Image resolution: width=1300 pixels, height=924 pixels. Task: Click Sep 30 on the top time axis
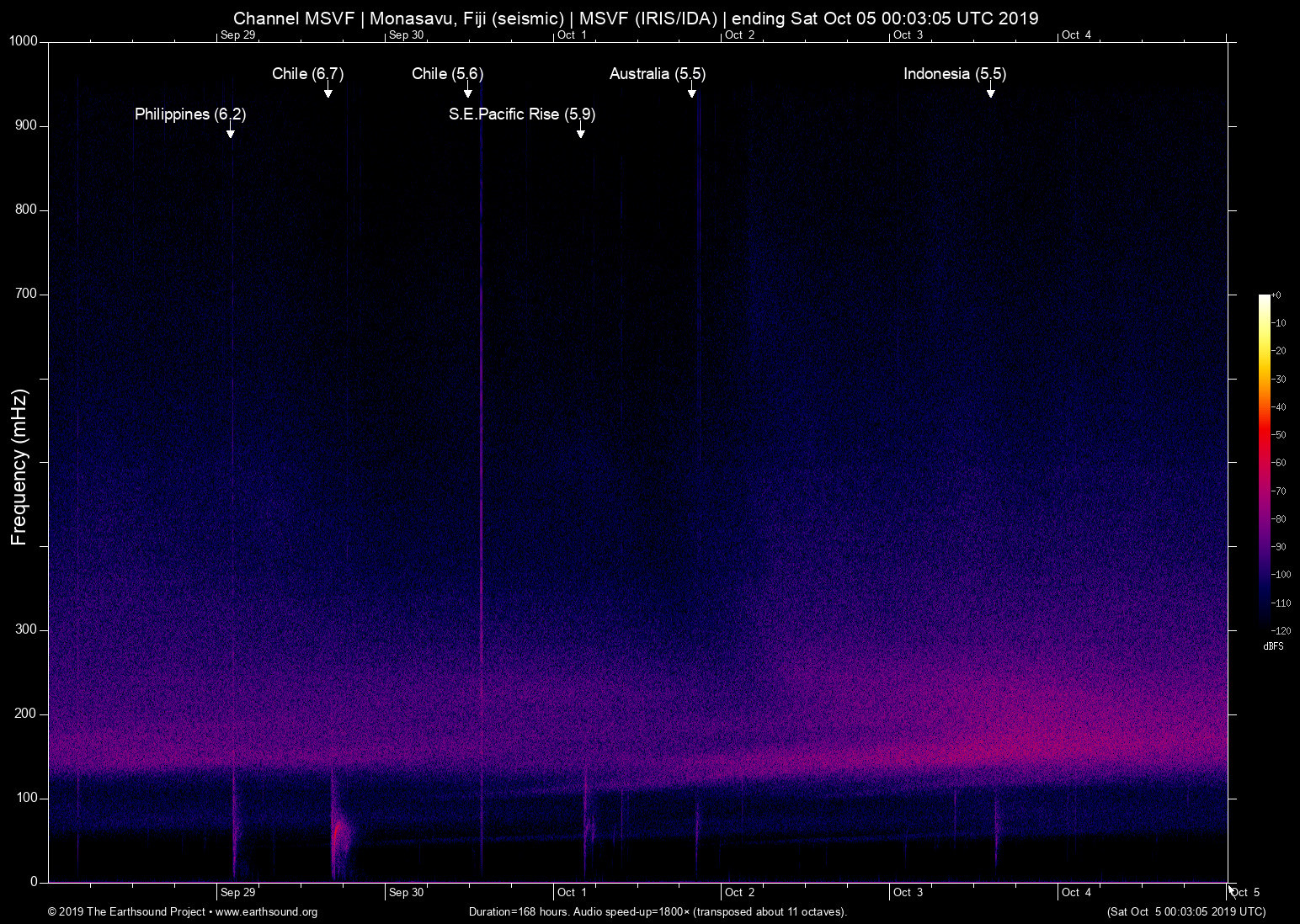click(x=406, y=35)
